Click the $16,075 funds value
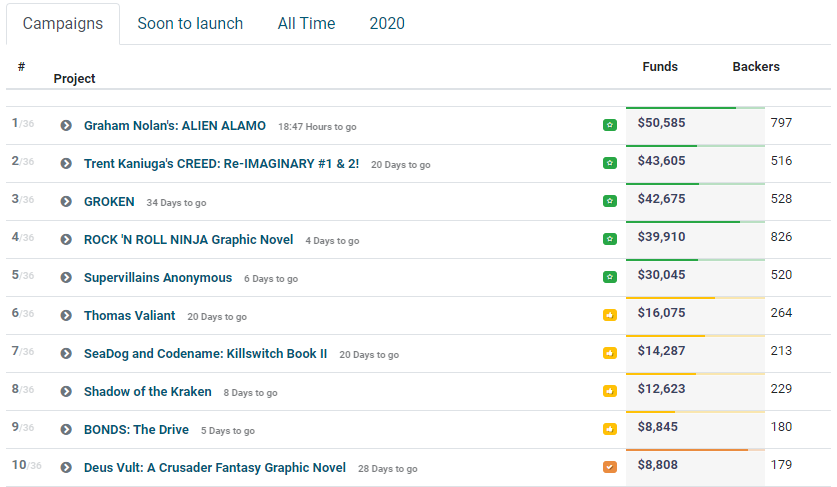 661,313
